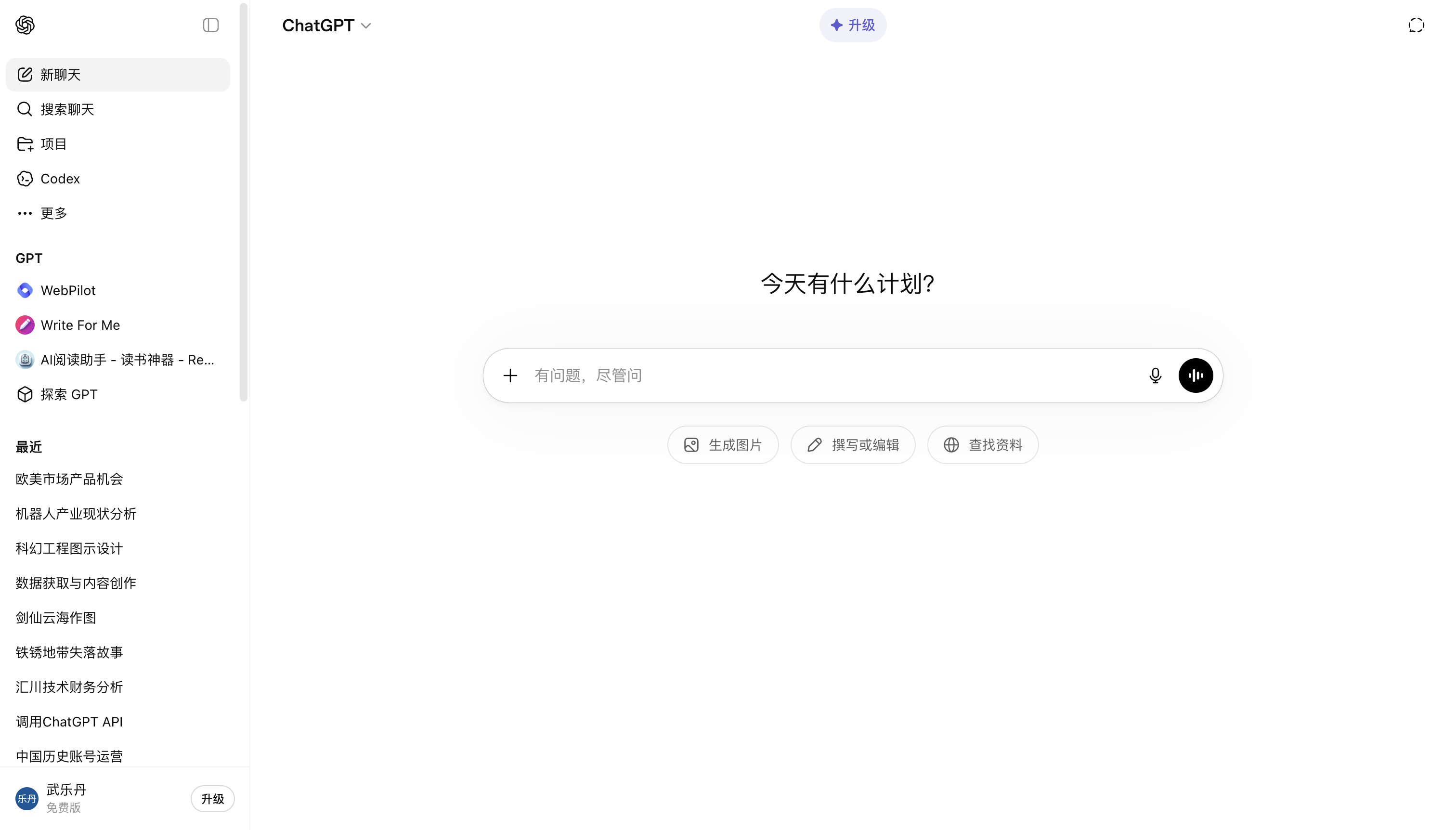Image resolution: width=1456 pixels, height=830 pixels.
Task: Open the 项目 folder item
Action: [118, 143]
